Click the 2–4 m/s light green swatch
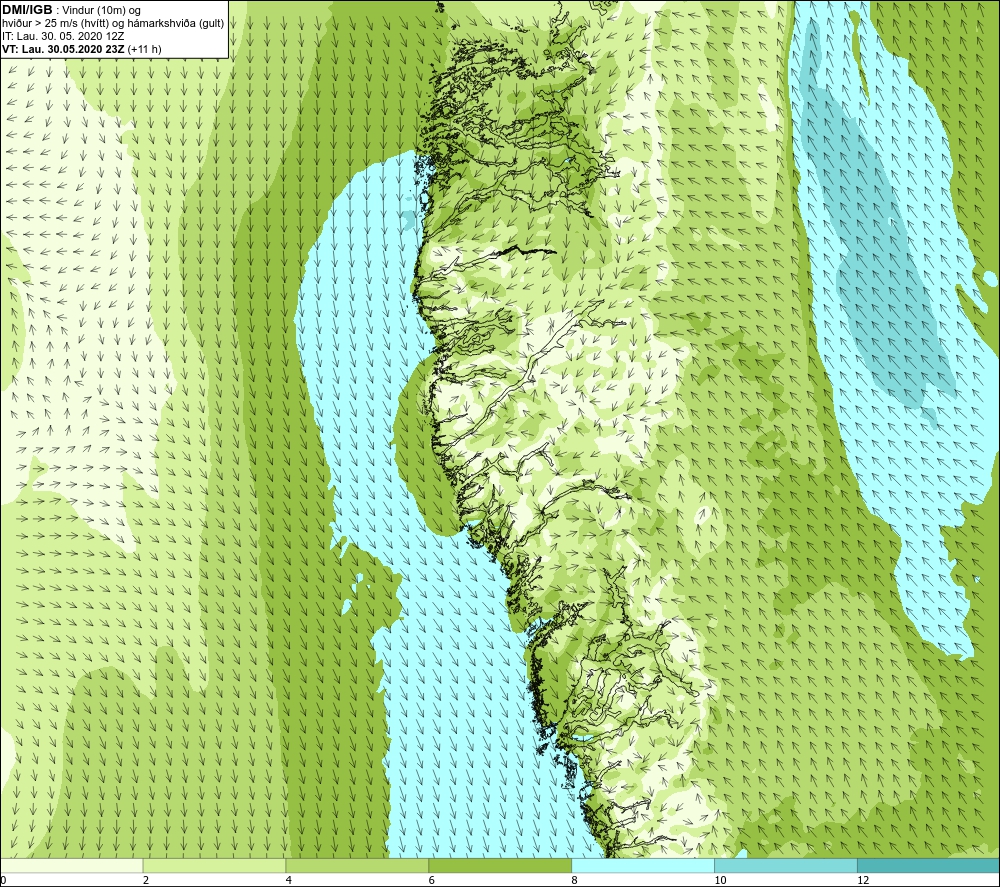 pyautogui.click(x=214, y=865)
